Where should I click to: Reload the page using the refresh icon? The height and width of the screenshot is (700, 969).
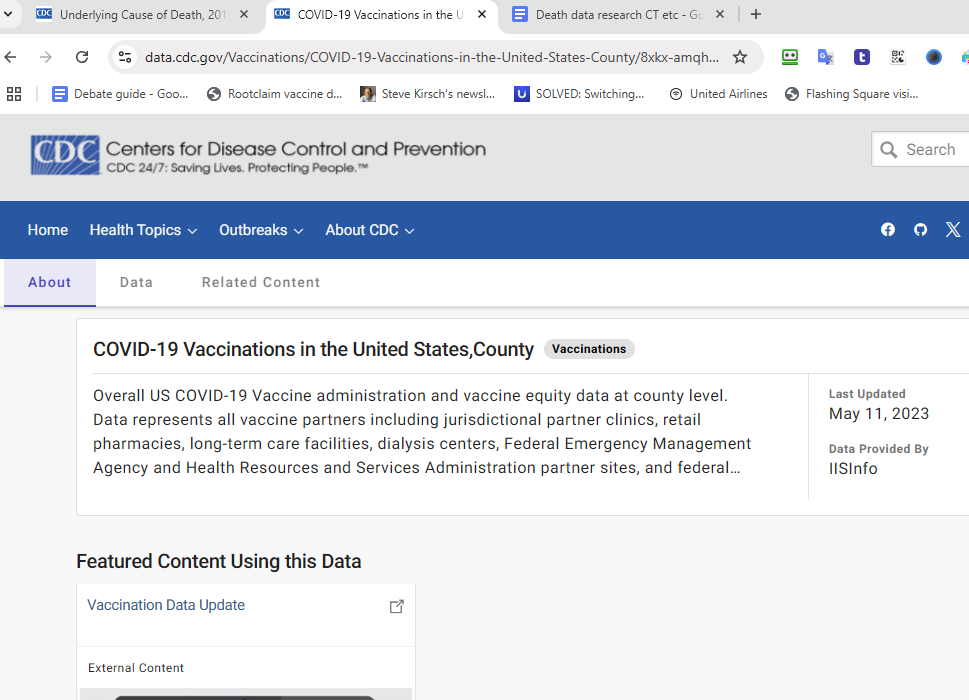point(82,57)
